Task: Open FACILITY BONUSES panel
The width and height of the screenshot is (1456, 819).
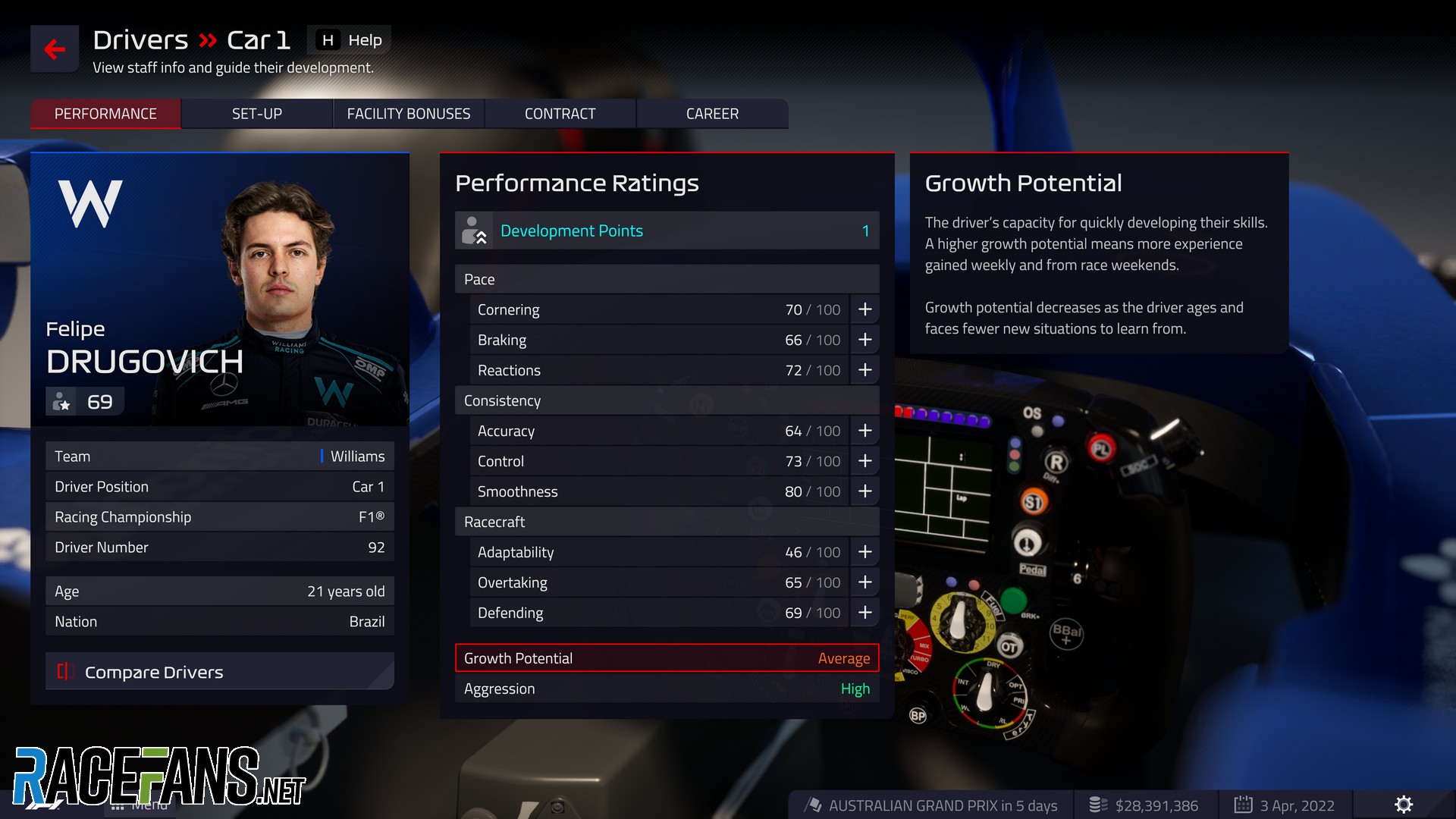Action: [x=409, y=113]
